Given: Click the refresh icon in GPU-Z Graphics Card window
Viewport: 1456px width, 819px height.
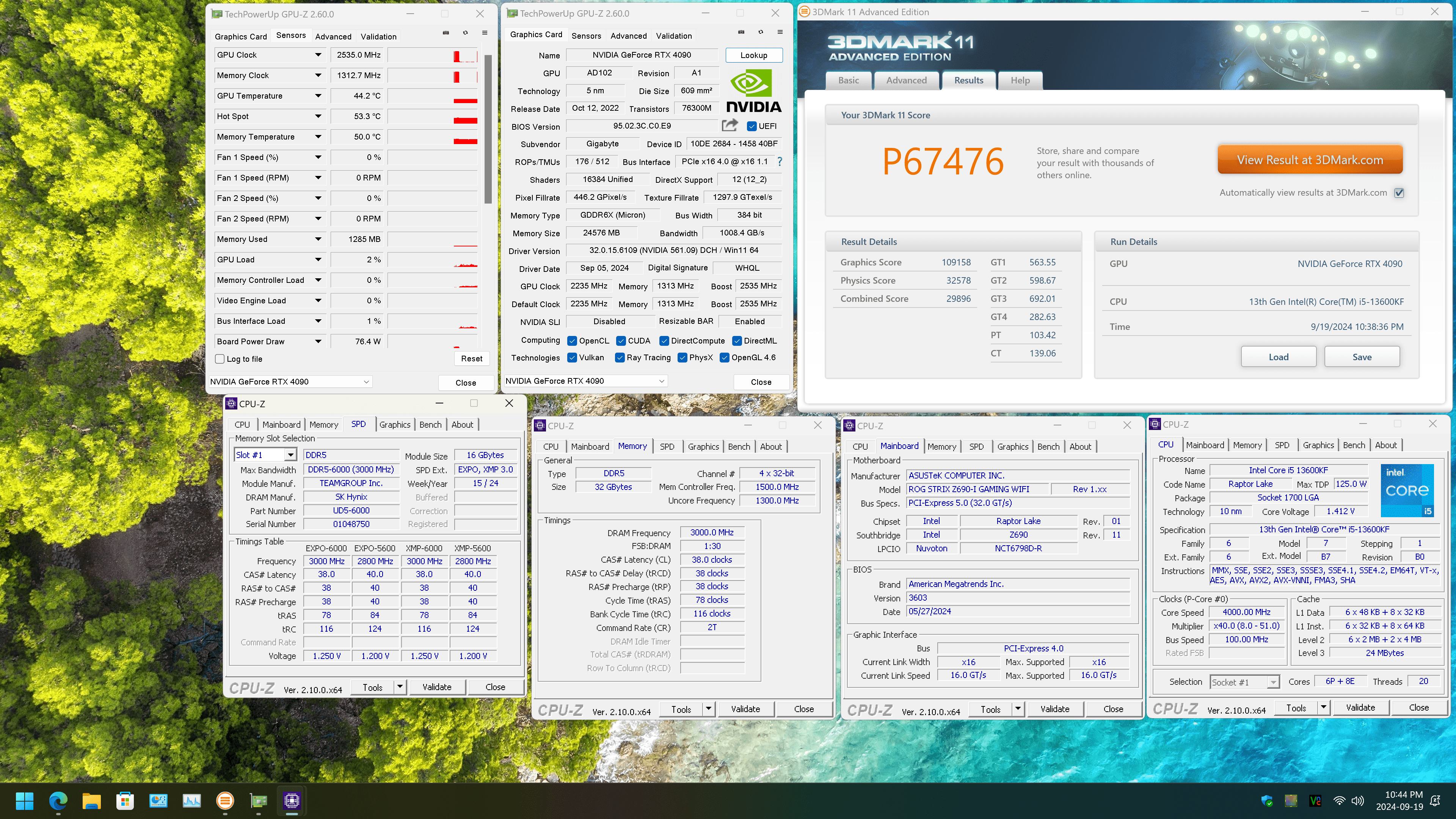Looking at the screenshot, I should point(760,32).
